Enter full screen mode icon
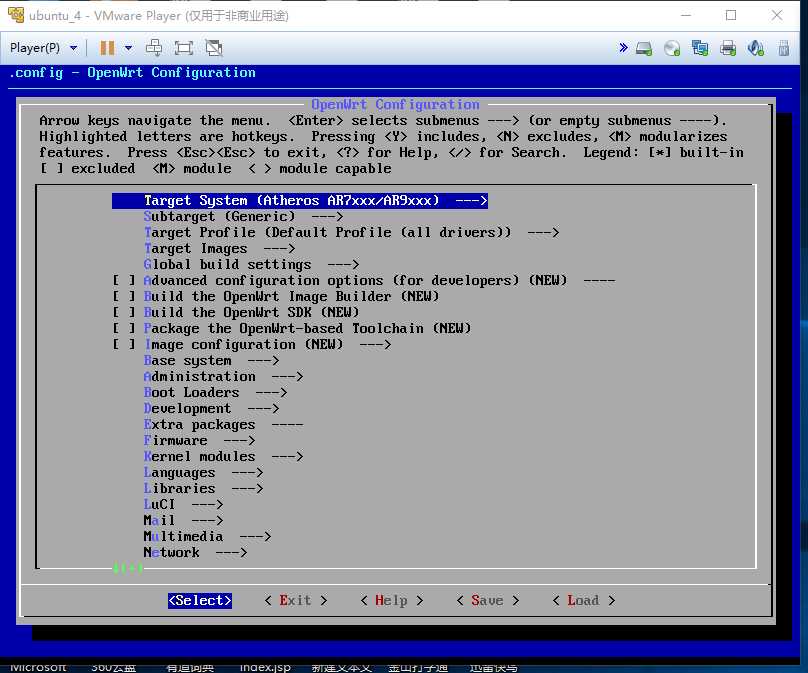 click(x=183, y=48)
